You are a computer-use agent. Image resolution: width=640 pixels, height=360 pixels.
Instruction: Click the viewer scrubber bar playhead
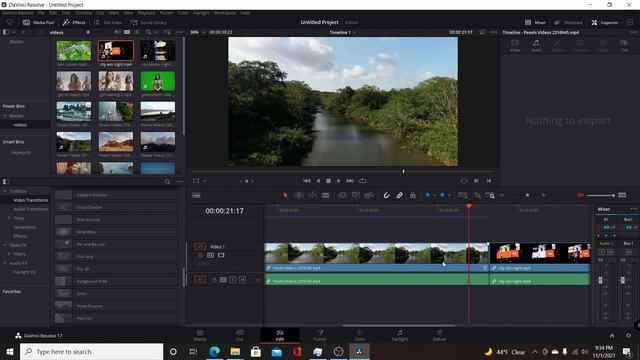tap(403, 171)
